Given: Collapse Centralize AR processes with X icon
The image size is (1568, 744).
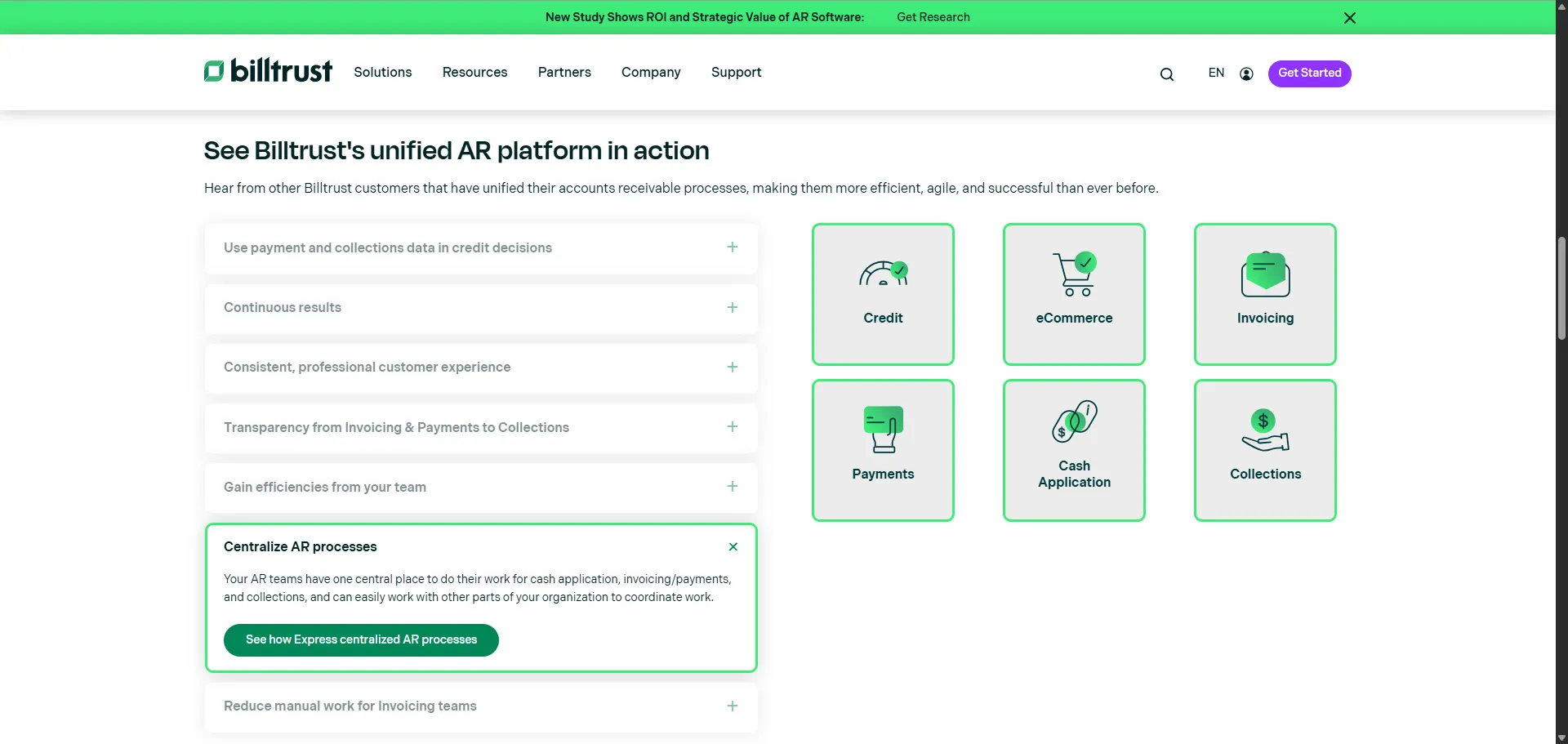Looking at the screenshot, I should coord(733,547).
